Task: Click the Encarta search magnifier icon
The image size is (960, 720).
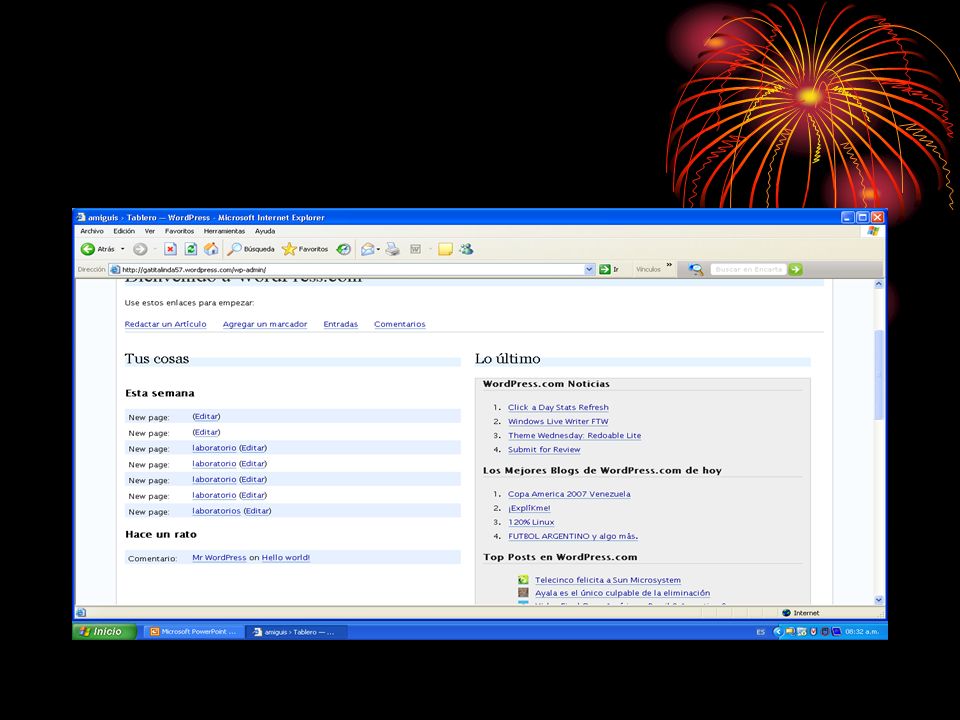Action: pyautogui.click(x=696, y=269)
